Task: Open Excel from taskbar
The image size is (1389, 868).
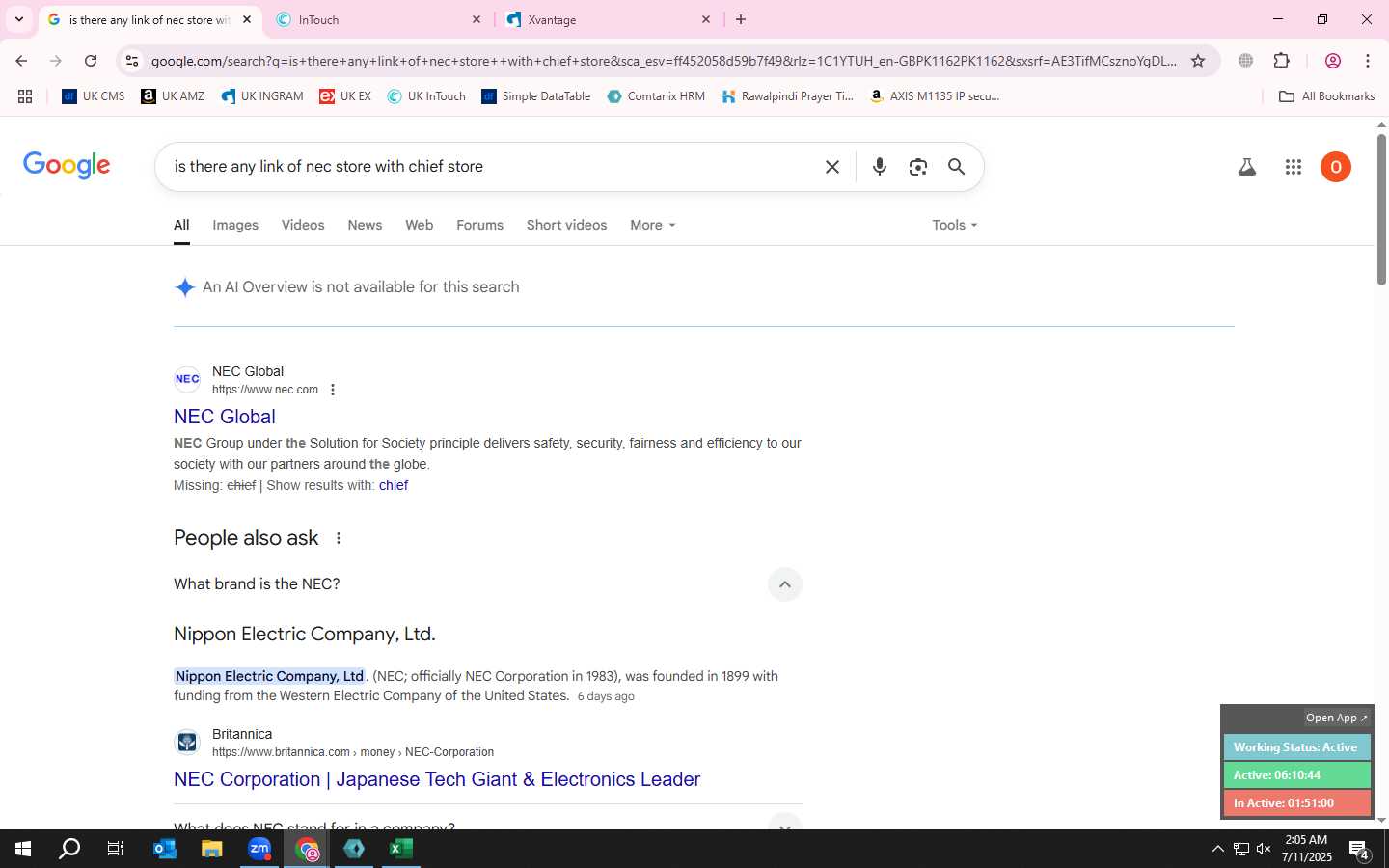Action: coord(401,849)
